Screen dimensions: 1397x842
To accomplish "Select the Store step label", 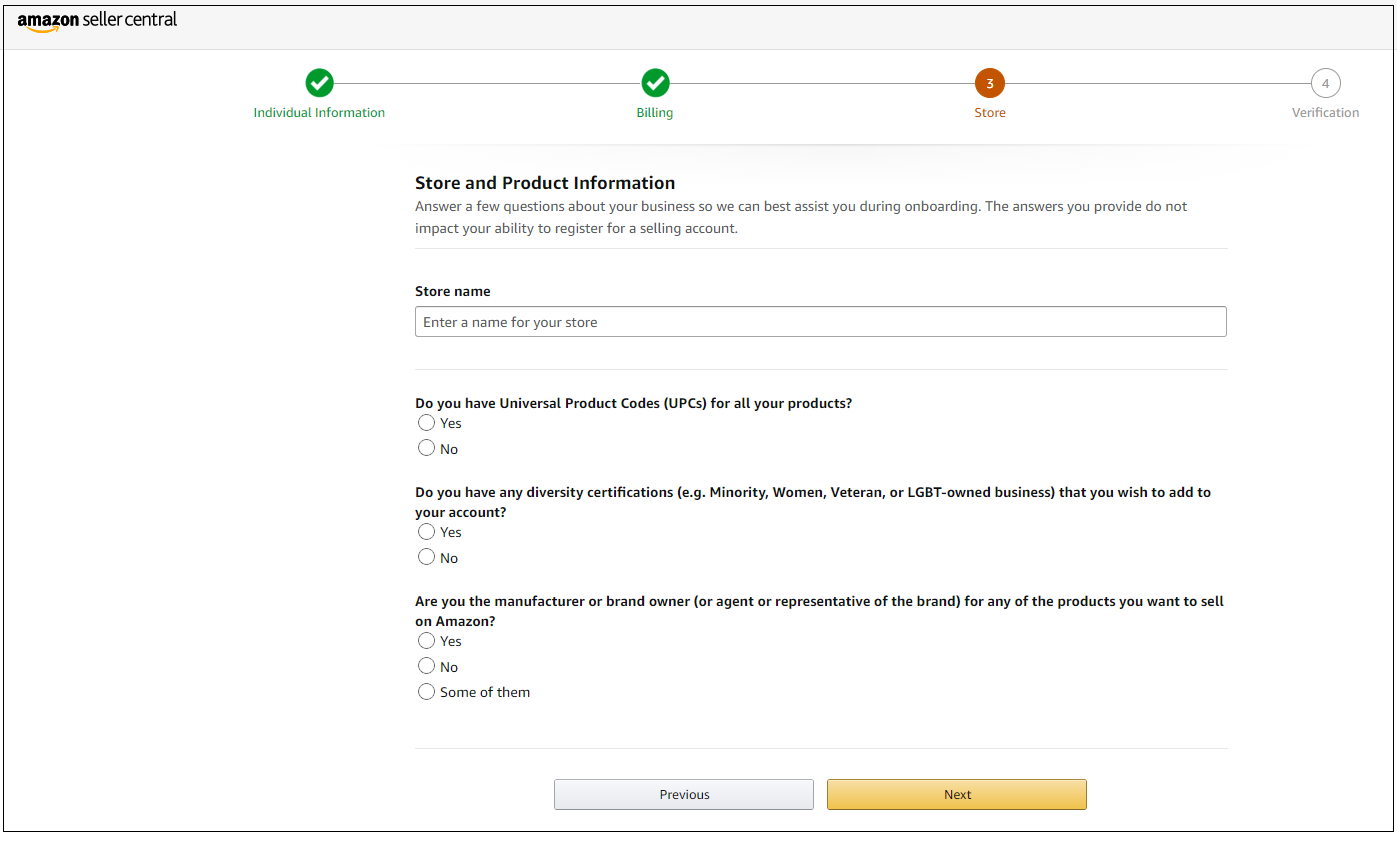I will pos(990,113).
